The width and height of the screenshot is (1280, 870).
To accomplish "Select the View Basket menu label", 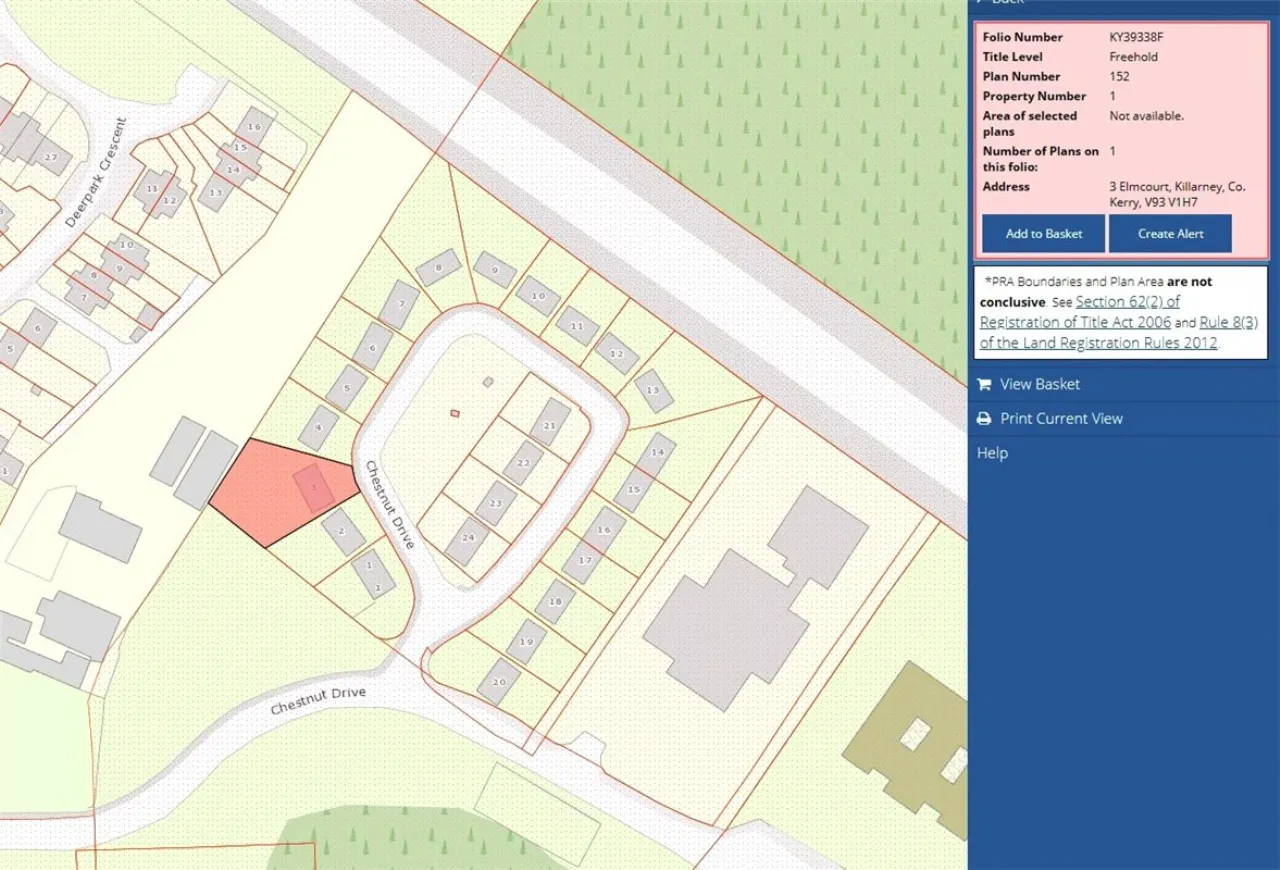I will [x=1040, y=385].
